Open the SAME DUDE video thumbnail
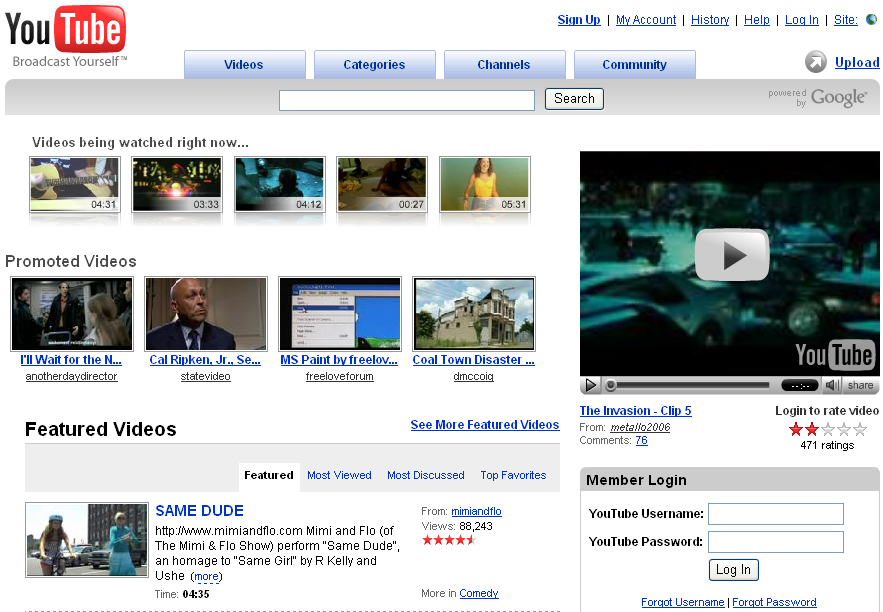The width and height of the screenshot is (883, 612). 87,540
